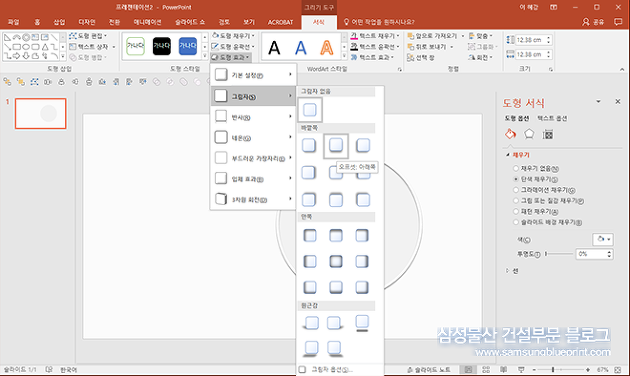Apply the Perspective Diagonal Upper Left shadow preset

pos(311,323)
